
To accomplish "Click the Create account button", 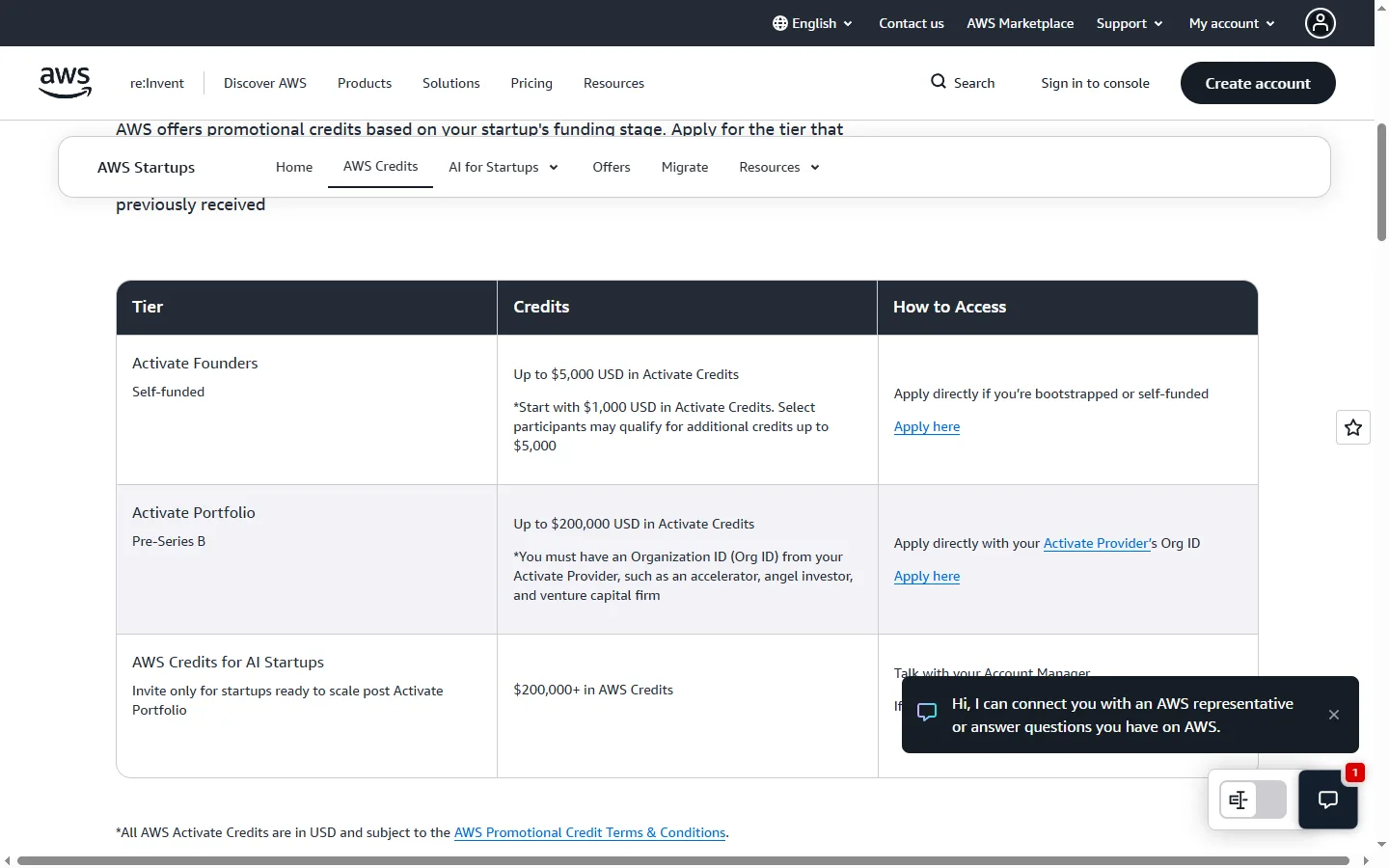I will point(1258,83).
